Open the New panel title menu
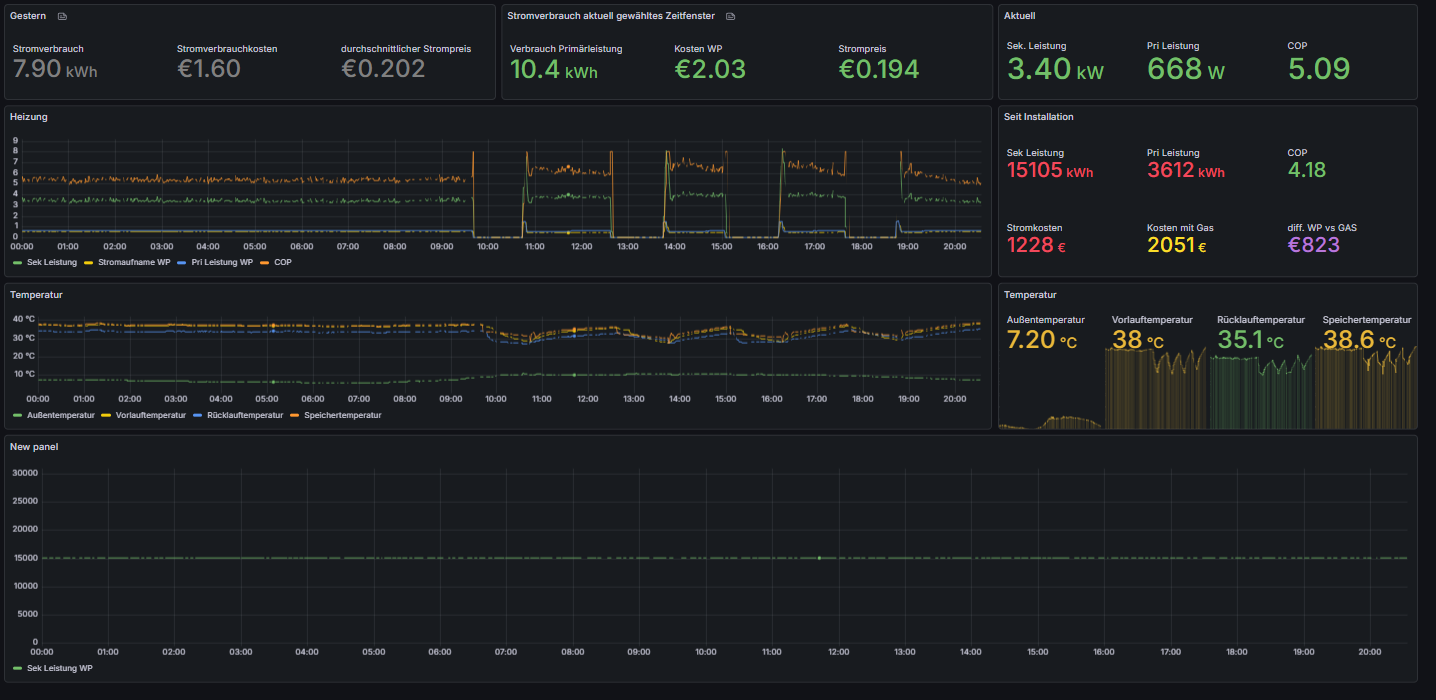This screenshot has height=700, width=1436. coord(34,446)
